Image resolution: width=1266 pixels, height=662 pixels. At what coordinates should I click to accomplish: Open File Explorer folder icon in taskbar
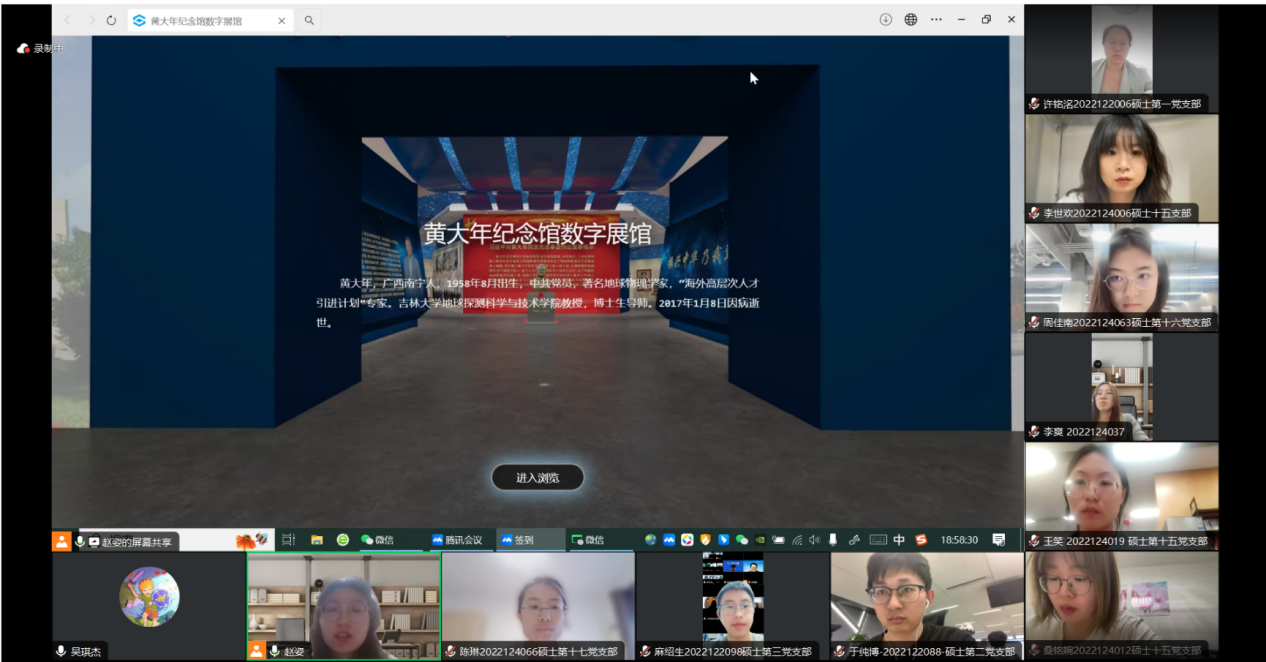[317, 540]
